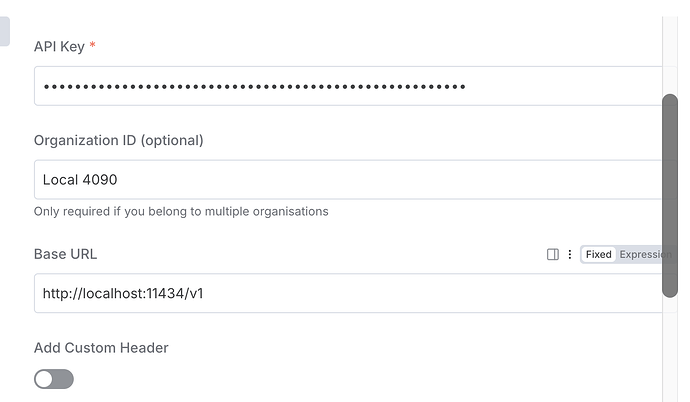The height and width of the screenshot is (402, 690).
Task: Click the Base URL label
Action: 65,254
